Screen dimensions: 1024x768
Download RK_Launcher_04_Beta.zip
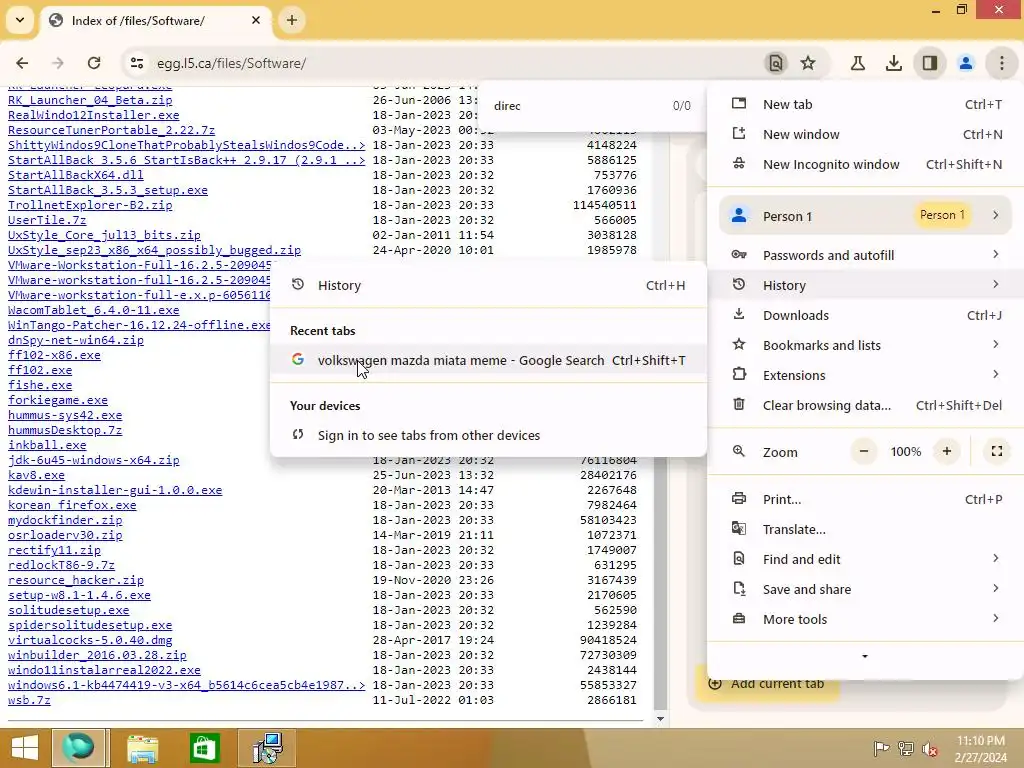90,100
